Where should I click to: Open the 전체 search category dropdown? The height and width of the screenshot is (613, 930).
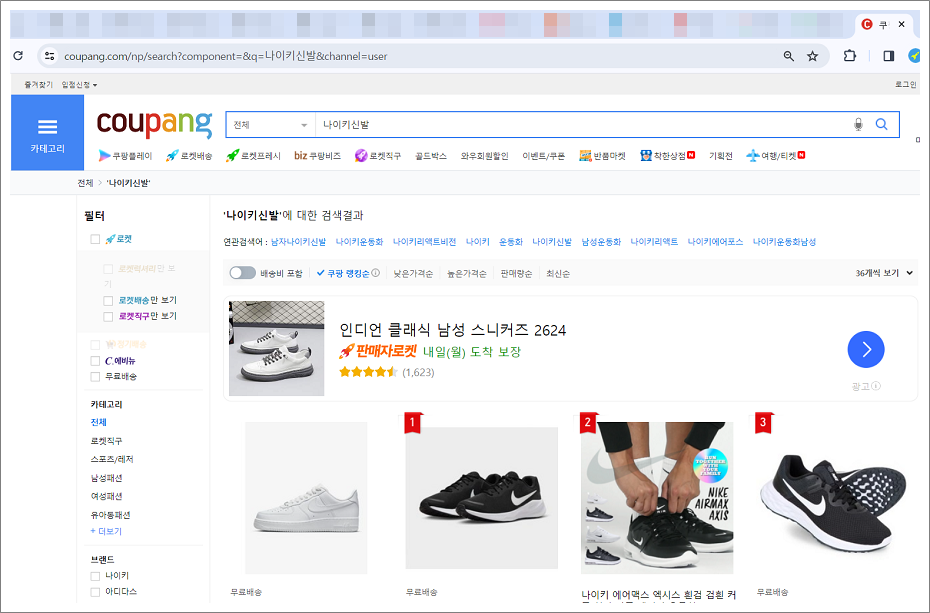[270, 125]
